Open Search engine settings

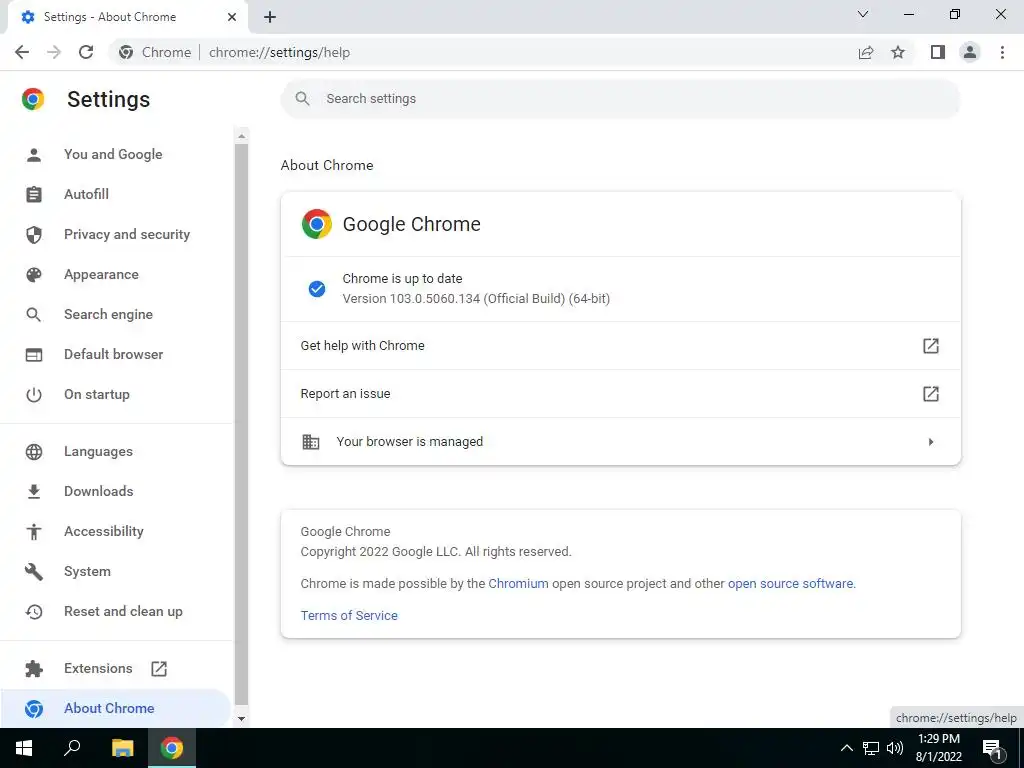tap(108, 314)
